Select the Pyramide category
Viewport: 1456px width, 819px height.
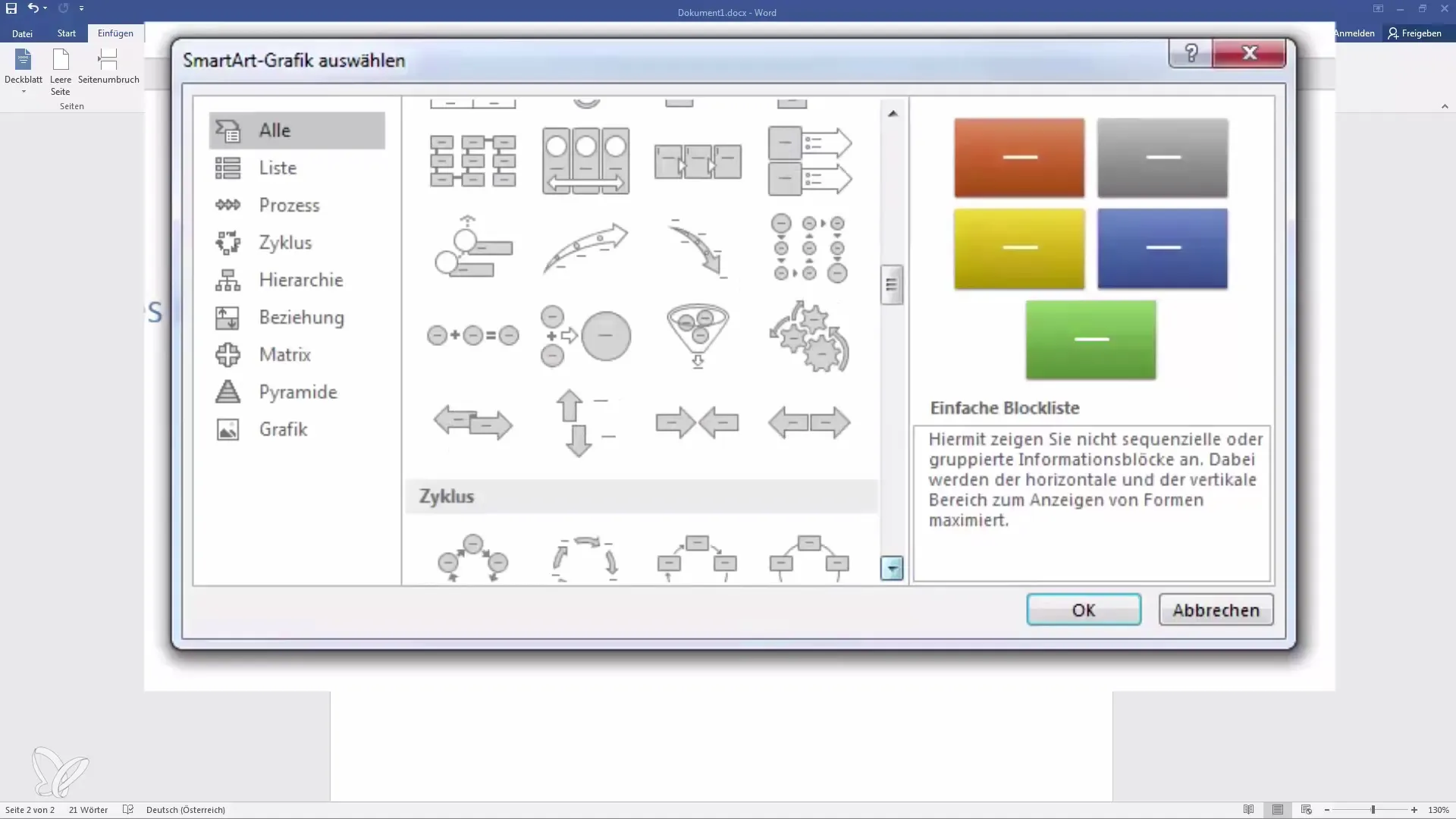coord(297,392)
